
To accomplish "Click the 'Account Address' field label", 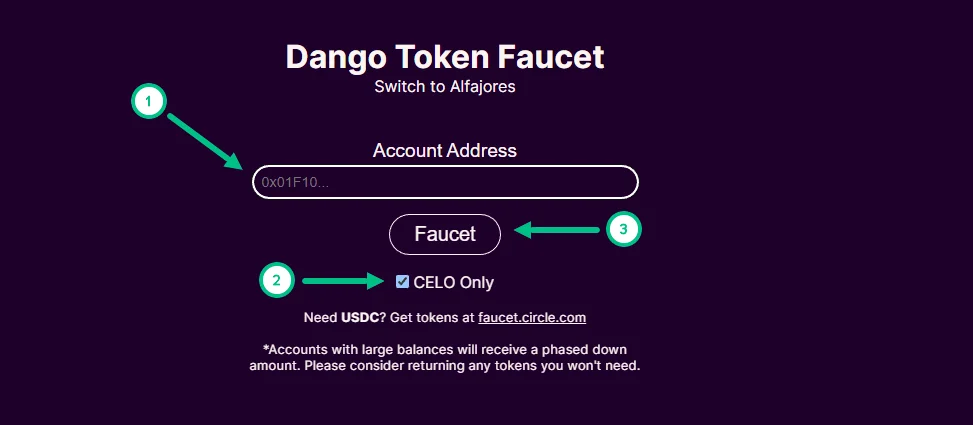I will pos(445,150).
